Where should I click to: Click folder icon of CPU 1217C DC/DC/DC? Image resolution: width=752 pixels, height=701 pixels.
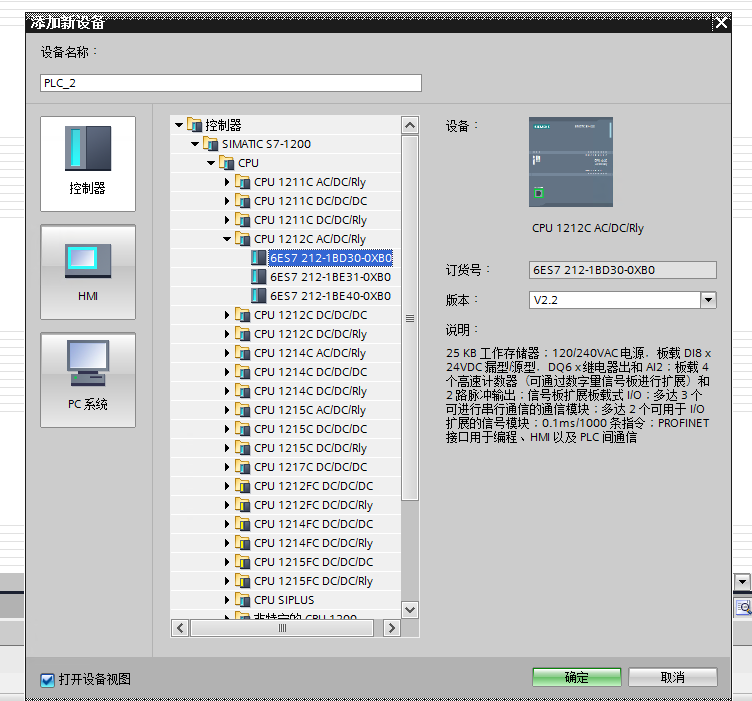(x=243, y=467)
